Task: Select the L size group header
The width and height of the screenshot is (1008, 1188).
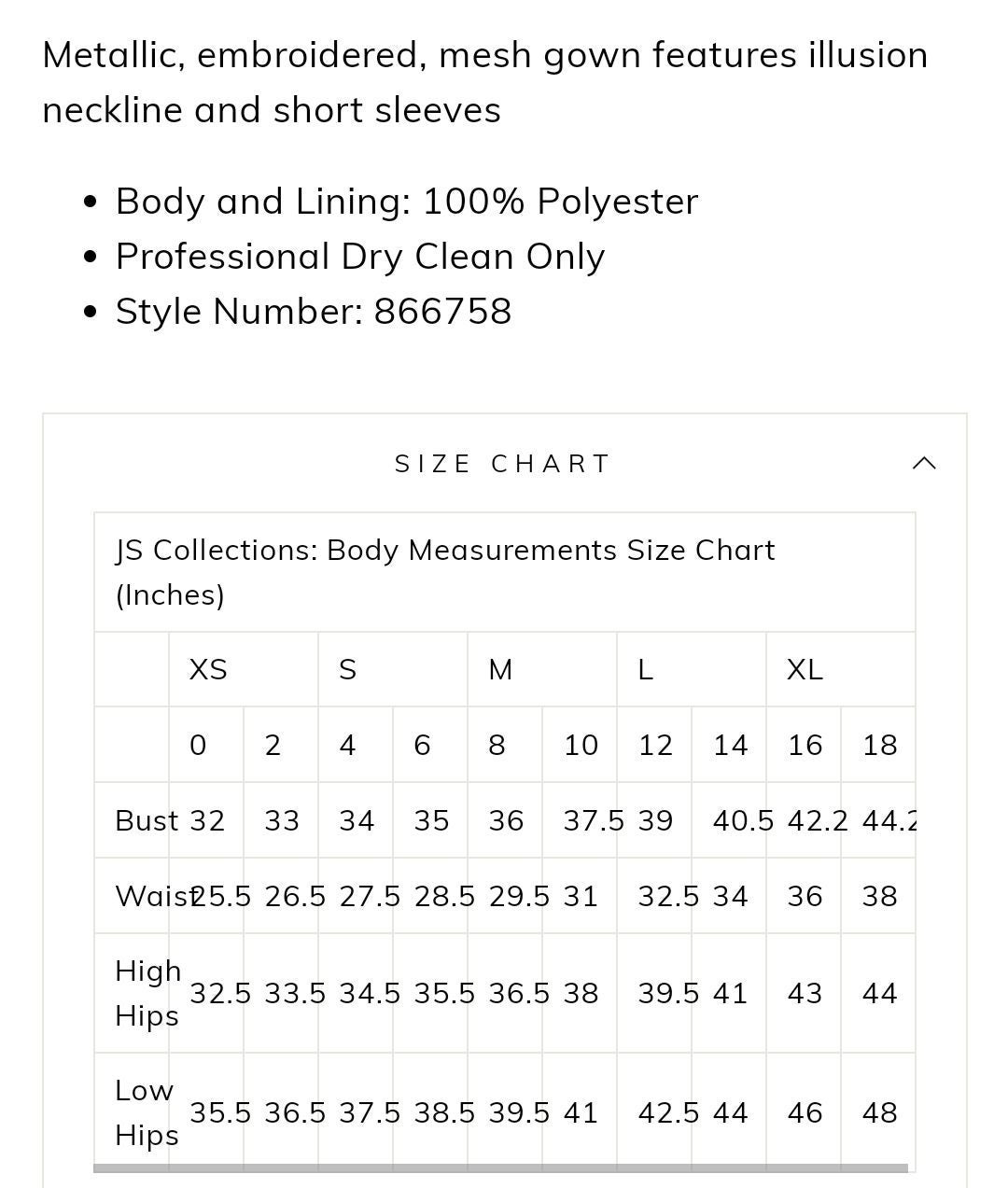Action: [645, 669]
